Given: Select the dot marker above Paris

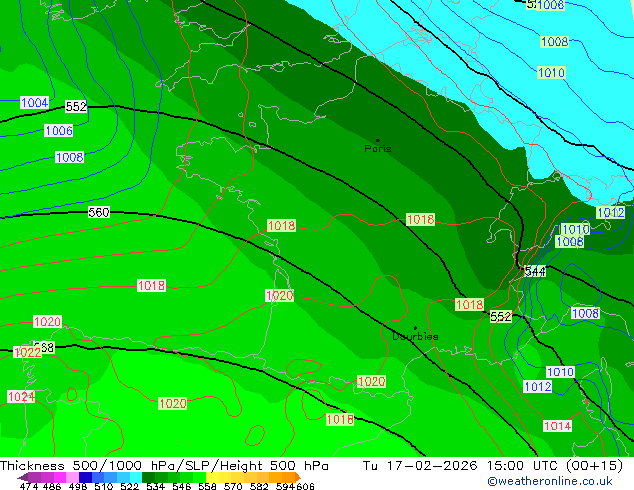Looking at the screenshot, I should click(378, 140).
